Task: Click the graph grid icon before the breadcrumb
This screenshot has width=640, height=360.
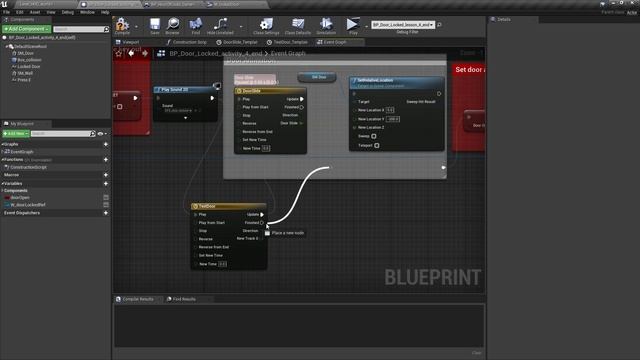Action: point(161,53)
